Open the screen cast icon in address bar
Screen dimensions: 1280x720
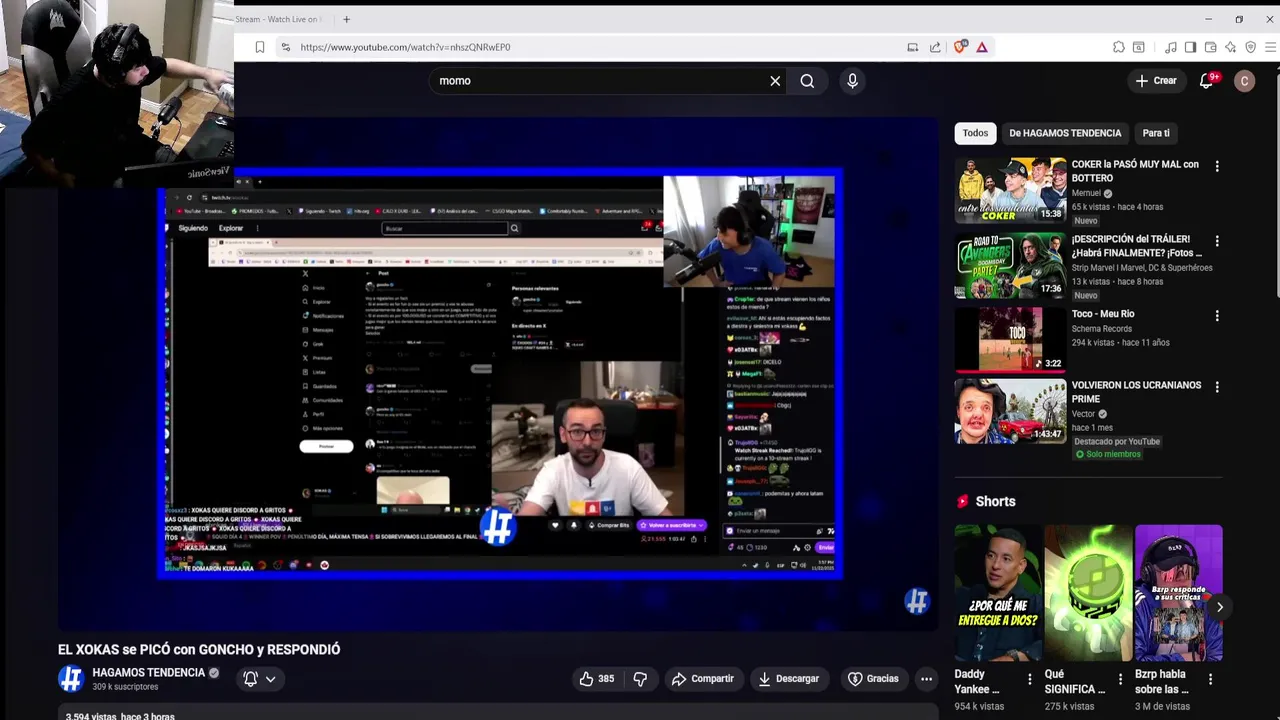point(912,47)
